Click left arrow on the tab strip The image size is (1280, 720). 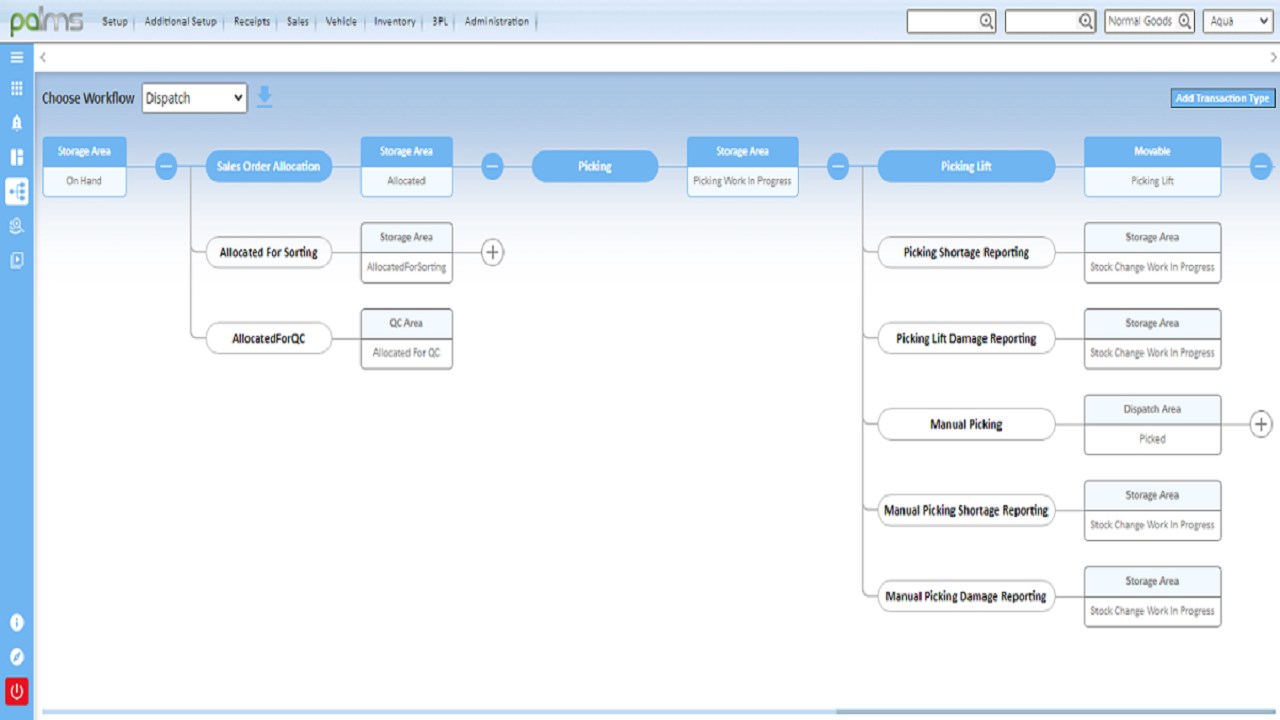click(43, 57)
